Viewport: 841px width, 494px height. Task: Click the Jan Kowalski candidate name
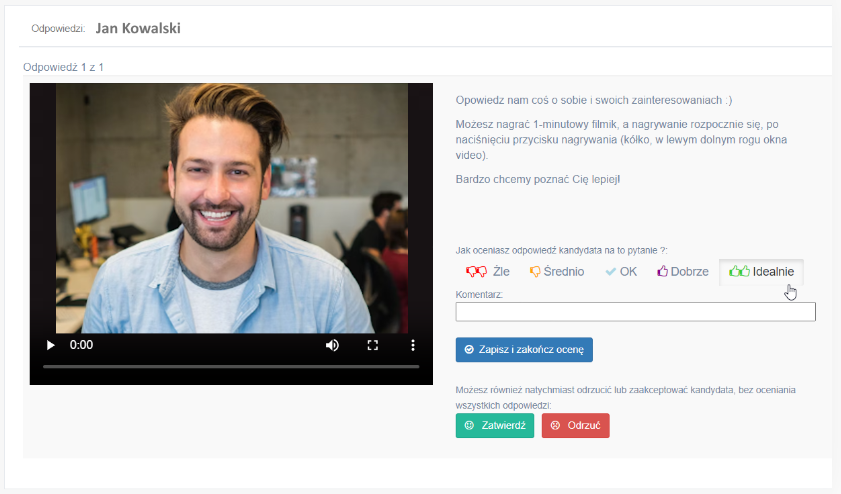(x=138, y=28)
